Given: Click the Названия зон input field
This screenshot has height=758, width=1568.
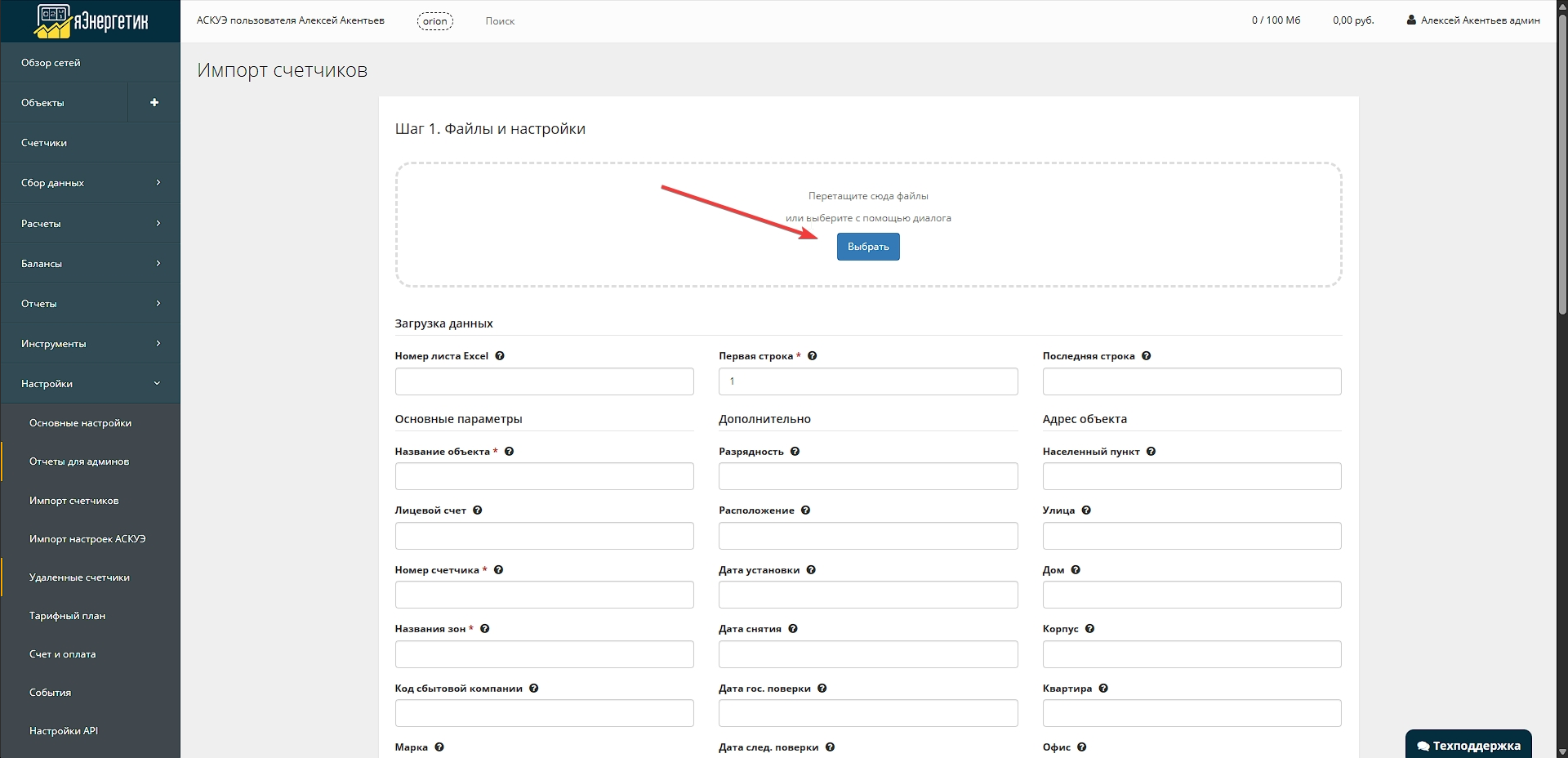Looking at the screenshot, I should pyautogui.click(x=545, y=654).
